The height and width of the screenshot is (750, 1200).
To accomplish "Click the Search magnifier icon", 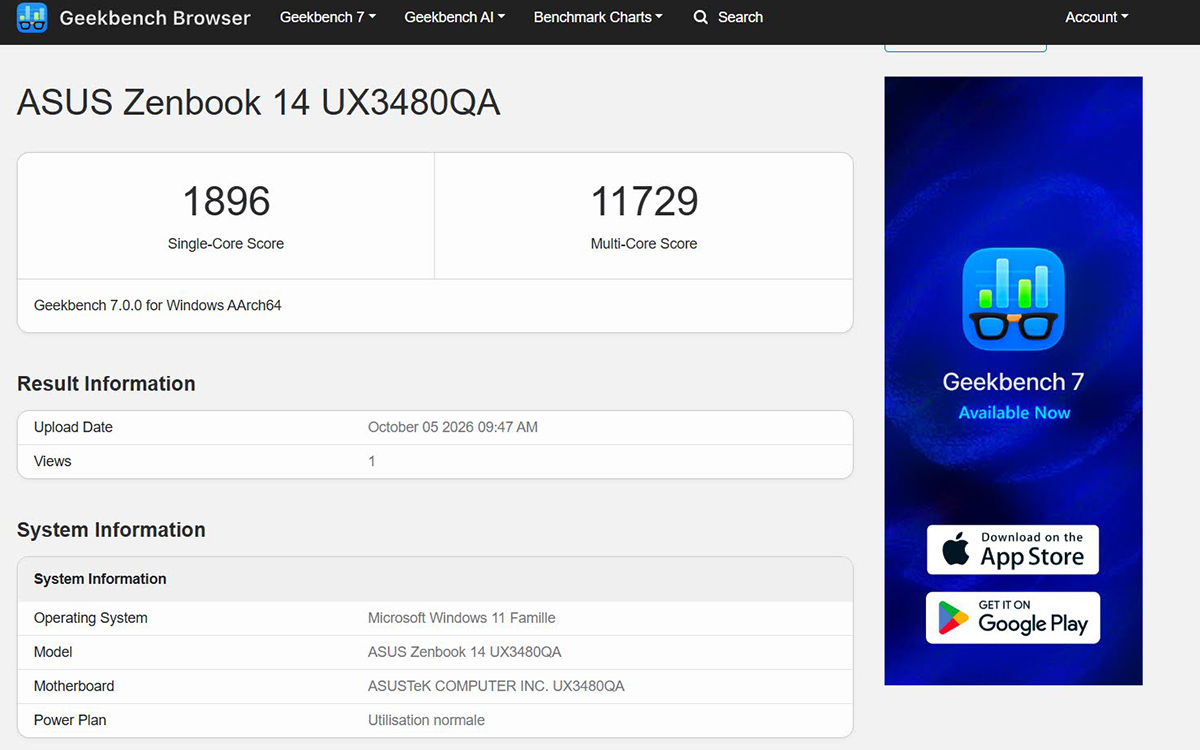I will click(x=701, y=17).
